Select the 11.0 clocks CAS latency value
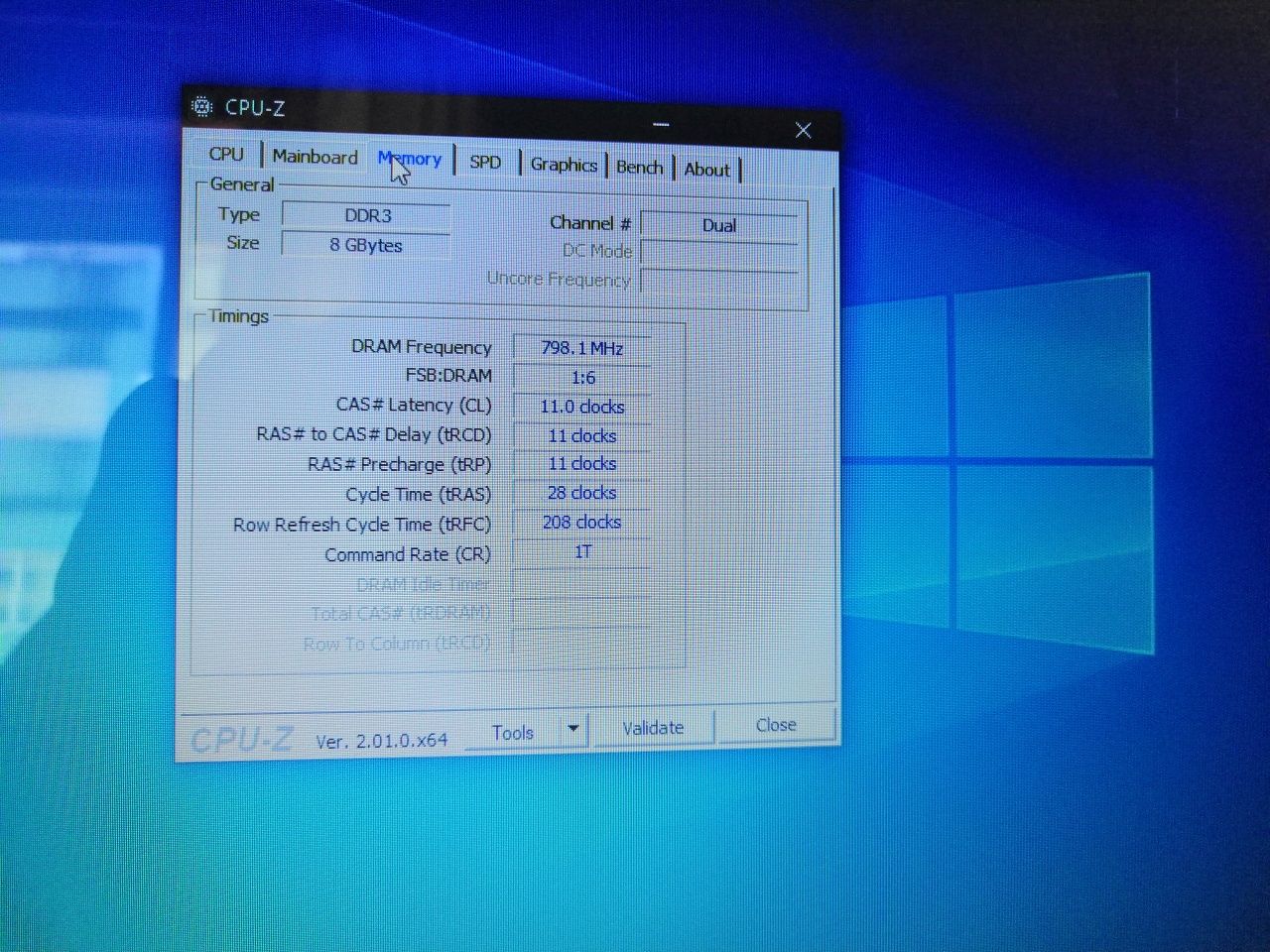The height and width of the screenshot is (952, 1270). point(582,407)
